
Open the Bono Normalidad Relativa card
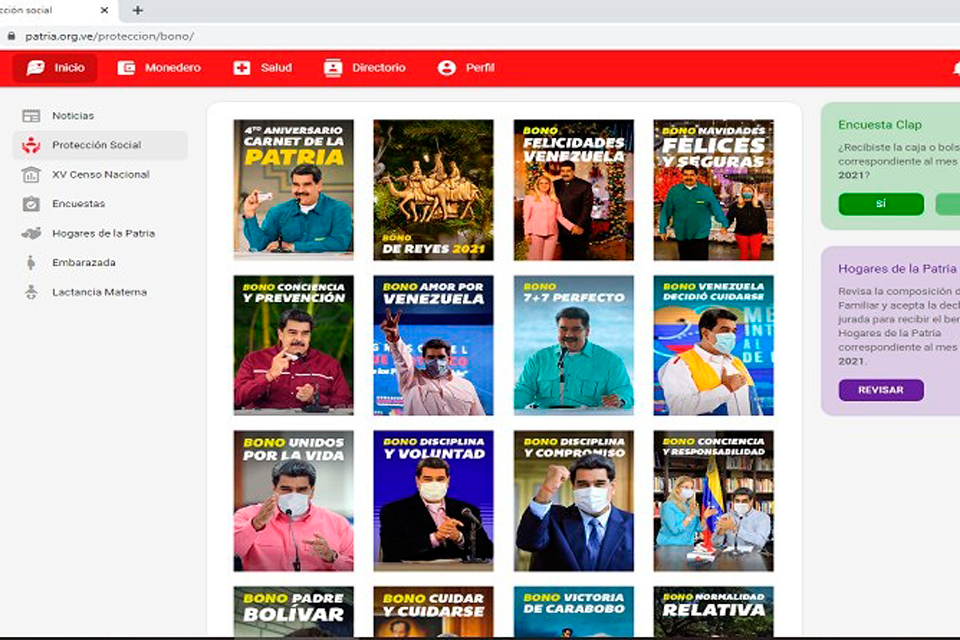tap(713, 611)
